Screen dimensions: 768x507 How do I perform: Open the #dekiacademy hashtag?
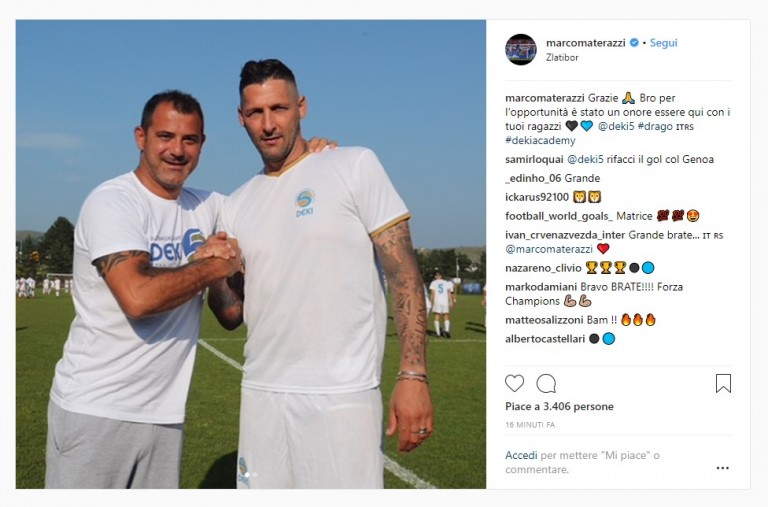click(540, 141)
